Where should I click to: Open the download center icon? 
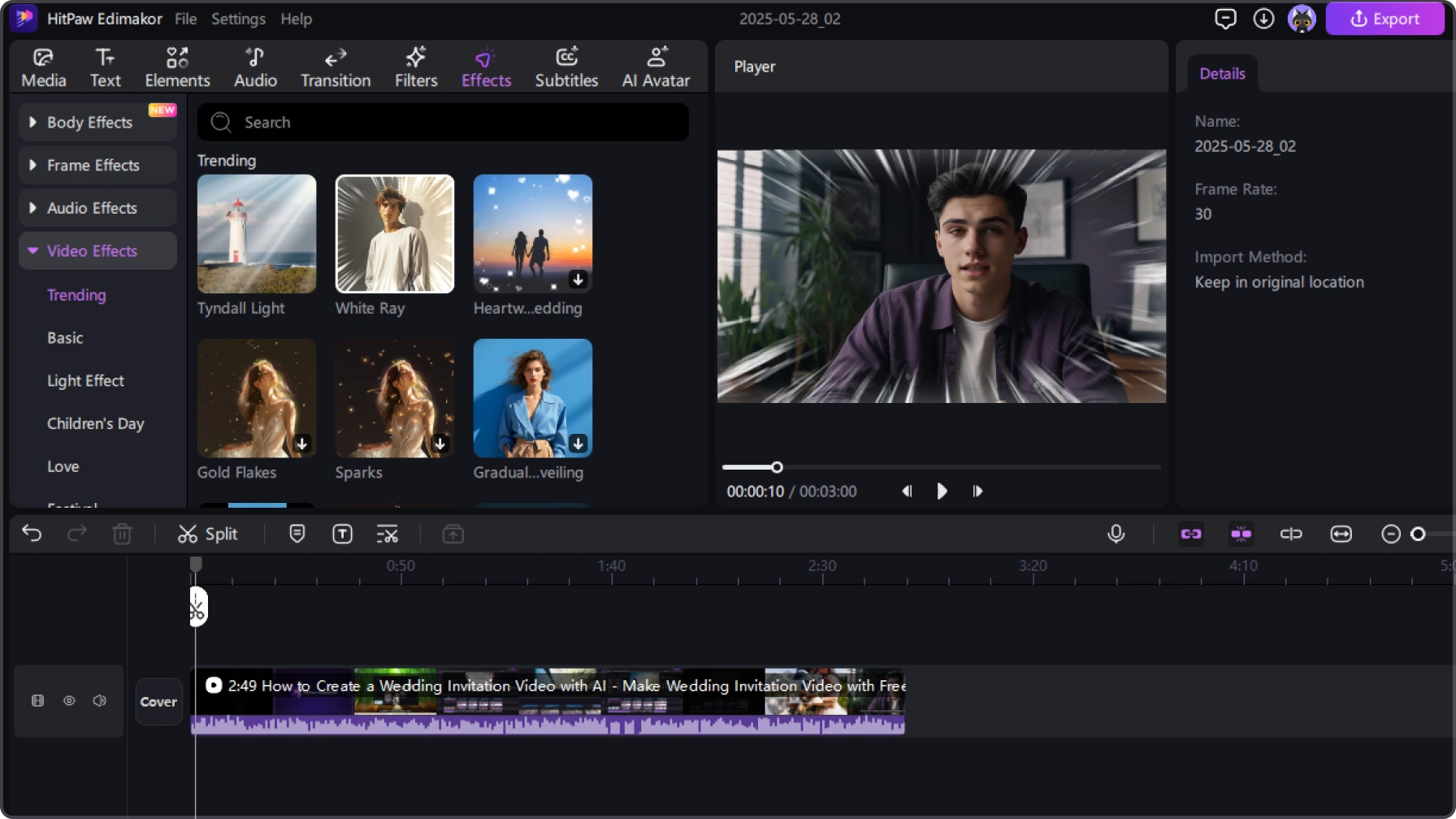pos(1263,18)
